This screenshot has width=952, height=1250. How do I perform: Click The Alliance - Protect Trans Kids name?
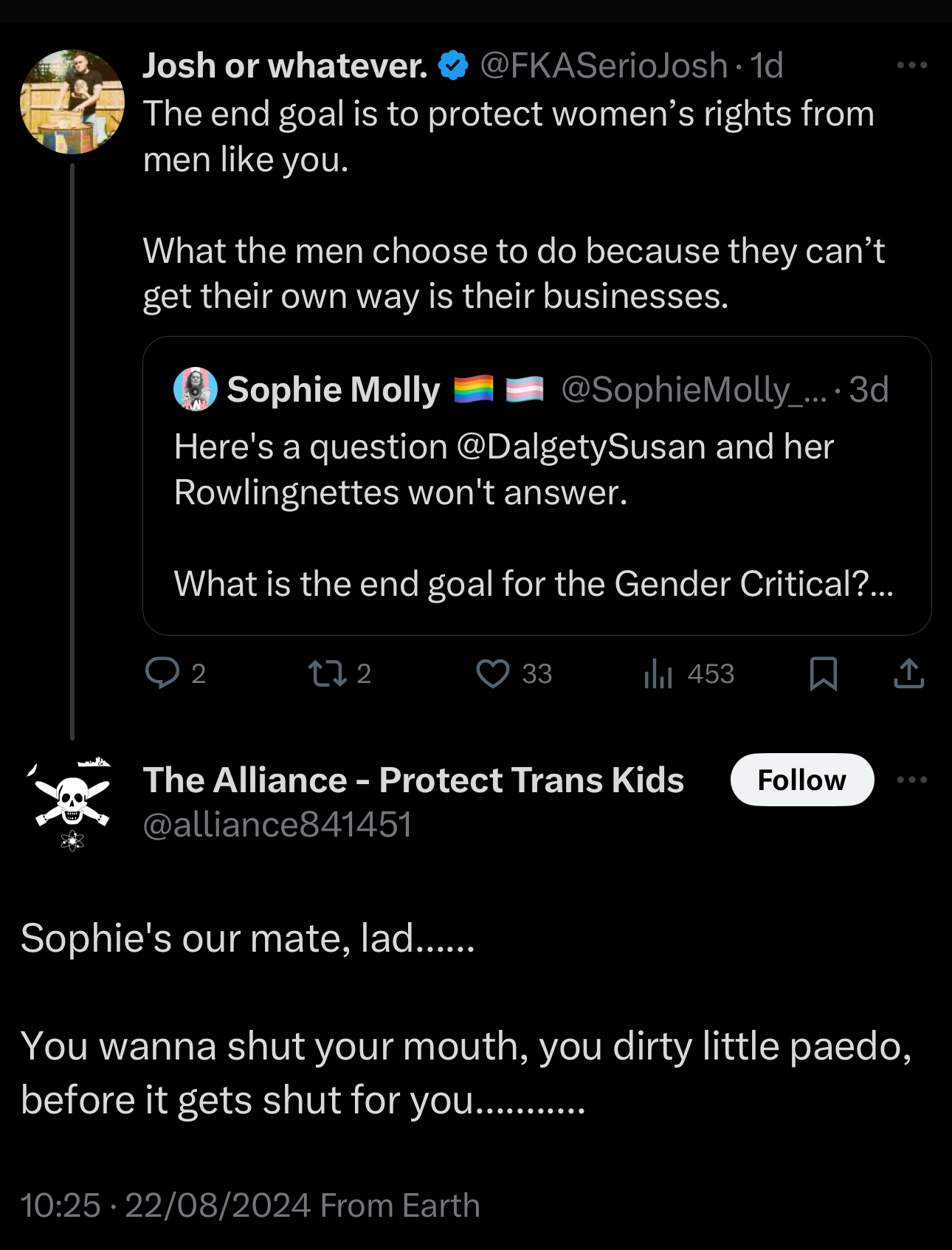[413, 780]
